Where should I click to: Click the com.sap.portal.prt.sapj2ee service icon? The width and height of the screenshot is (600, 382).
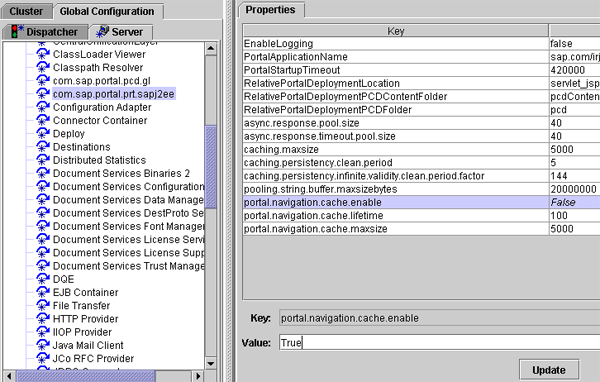(x=43, y=94)
